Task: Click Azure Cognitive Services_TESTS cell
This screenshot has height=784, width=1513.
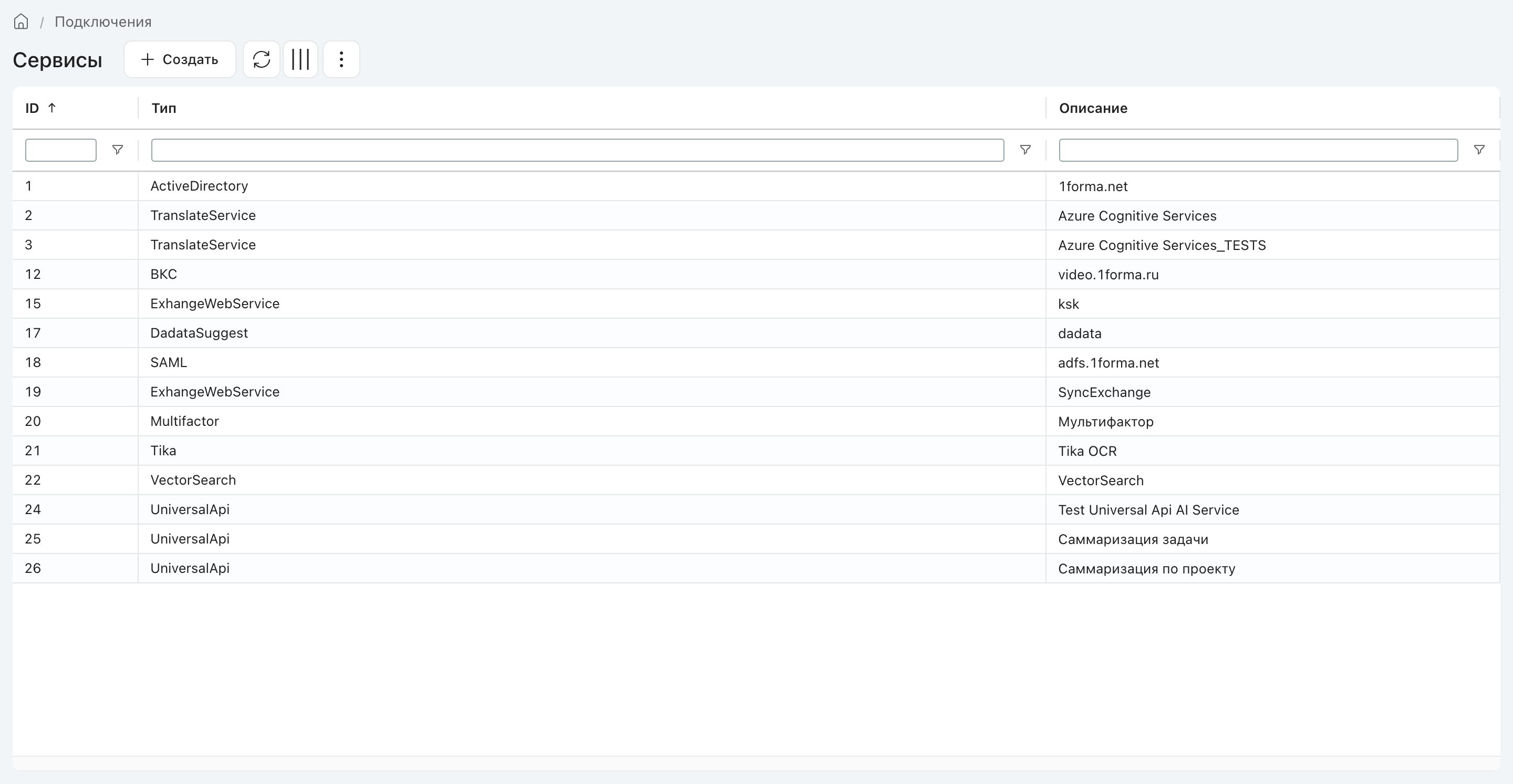Action: click(x=1272, y=245)
